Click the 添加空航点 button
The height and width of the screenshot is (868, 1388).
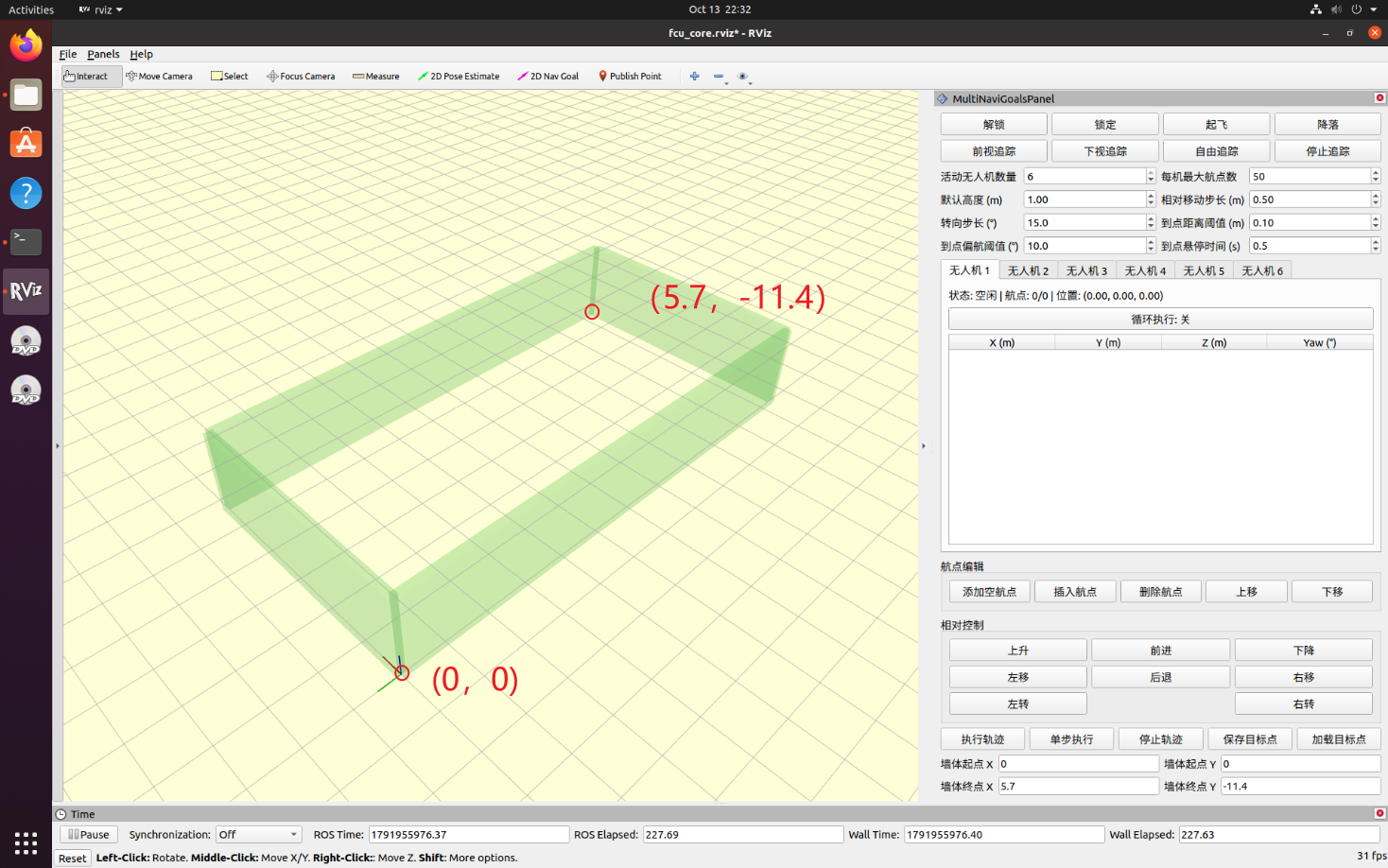tap(989, 592)
